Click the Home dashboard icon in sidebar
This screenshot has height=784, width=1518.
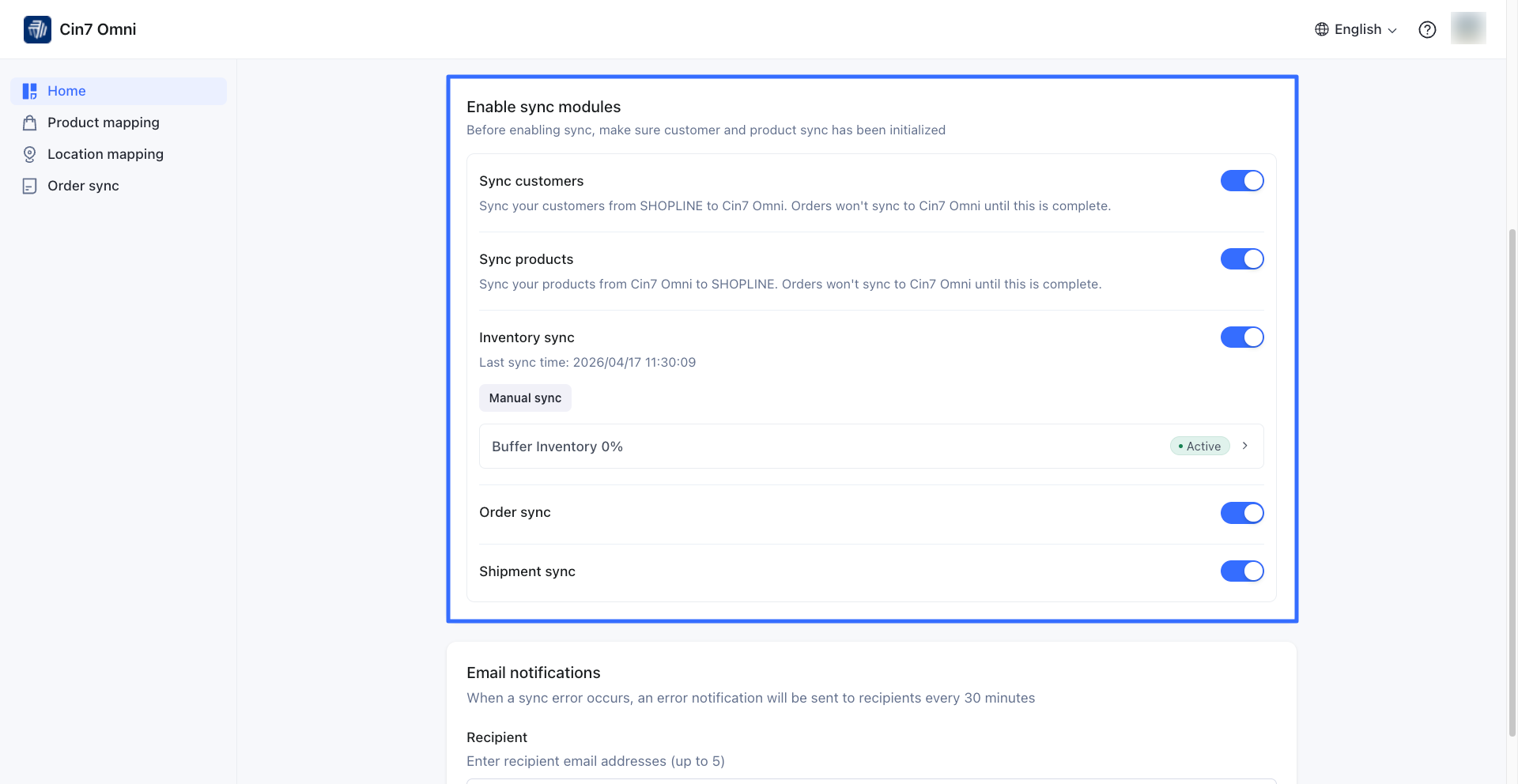[30, 91]
